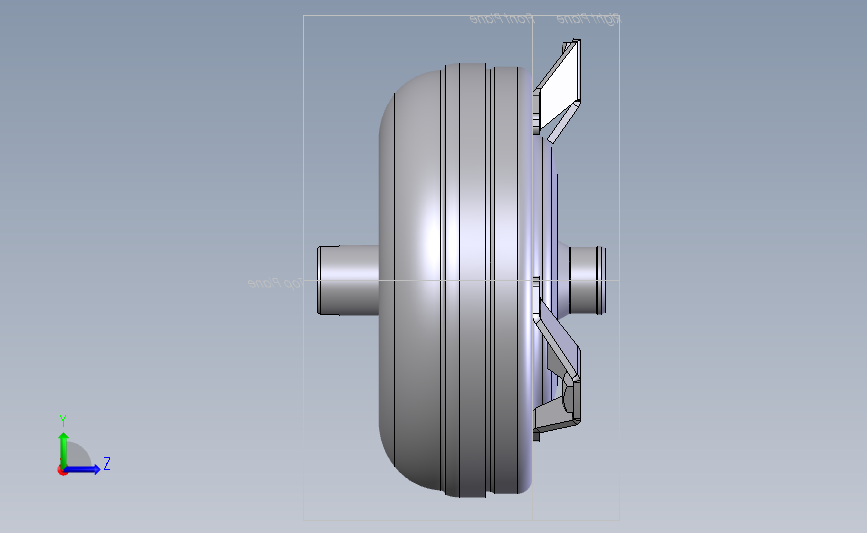Select the grooved shaft end on the right

(588, 280)
